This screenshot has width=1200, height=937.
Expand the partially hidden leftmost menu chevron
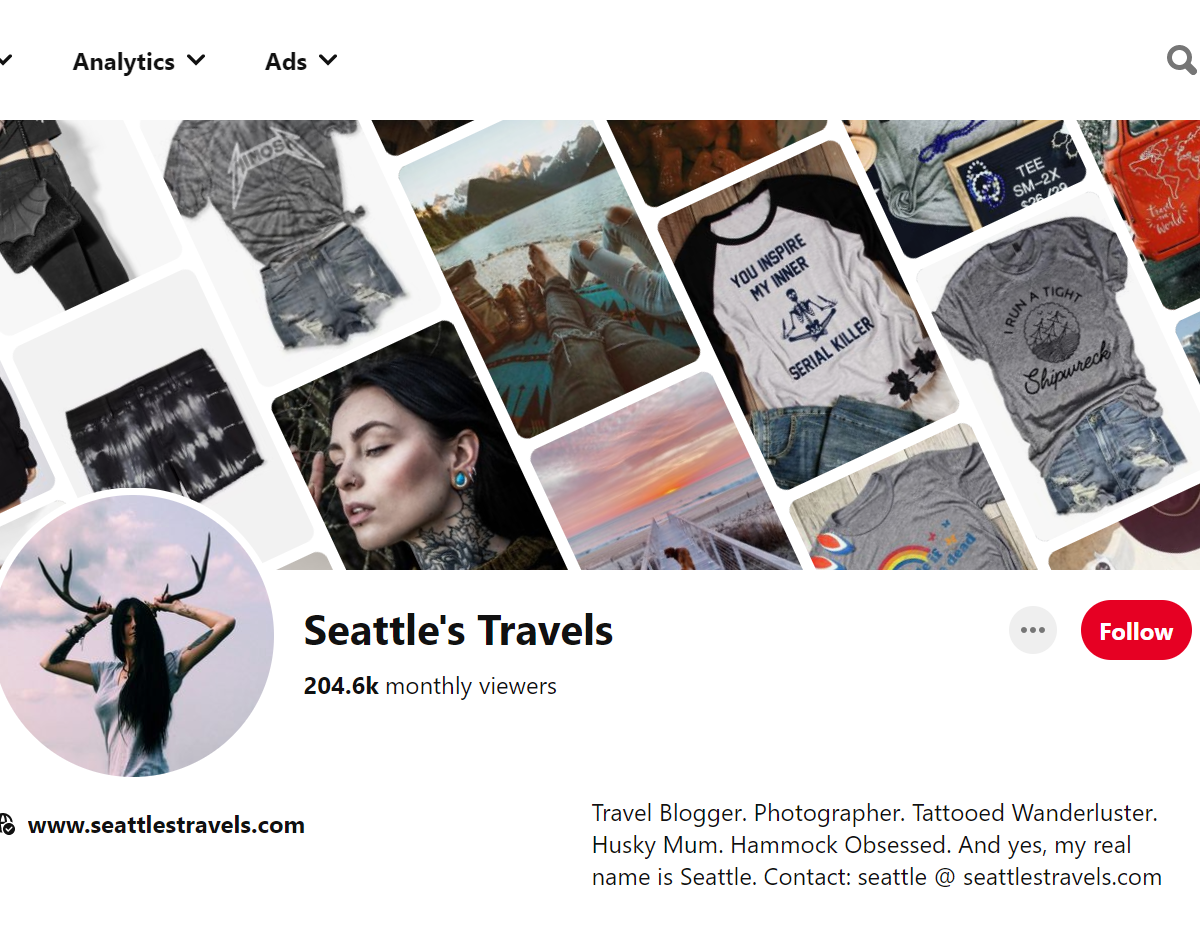click(x=5, y=61)
